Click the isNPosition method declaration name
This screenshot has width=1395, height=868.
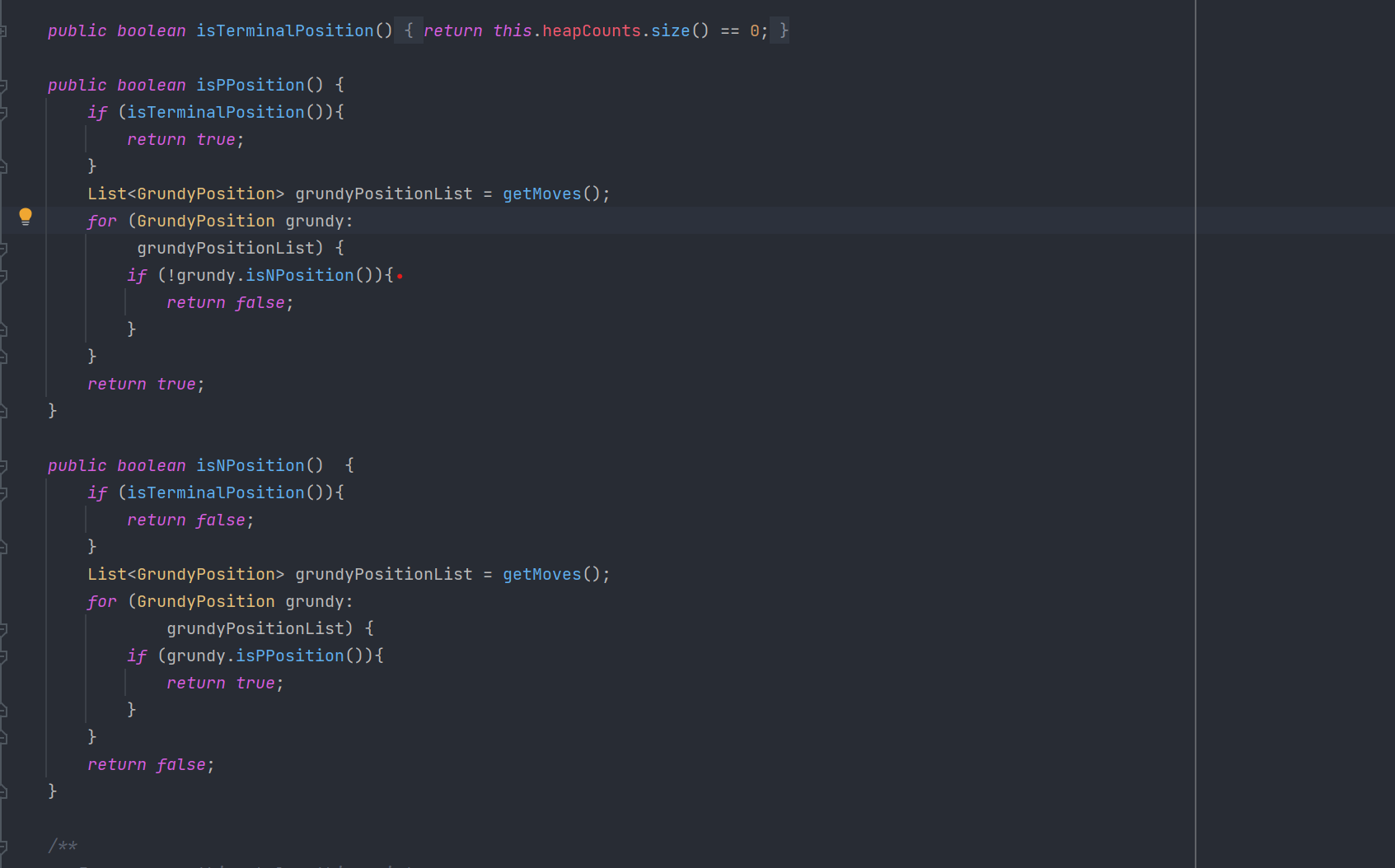click(x=250, y=466)
